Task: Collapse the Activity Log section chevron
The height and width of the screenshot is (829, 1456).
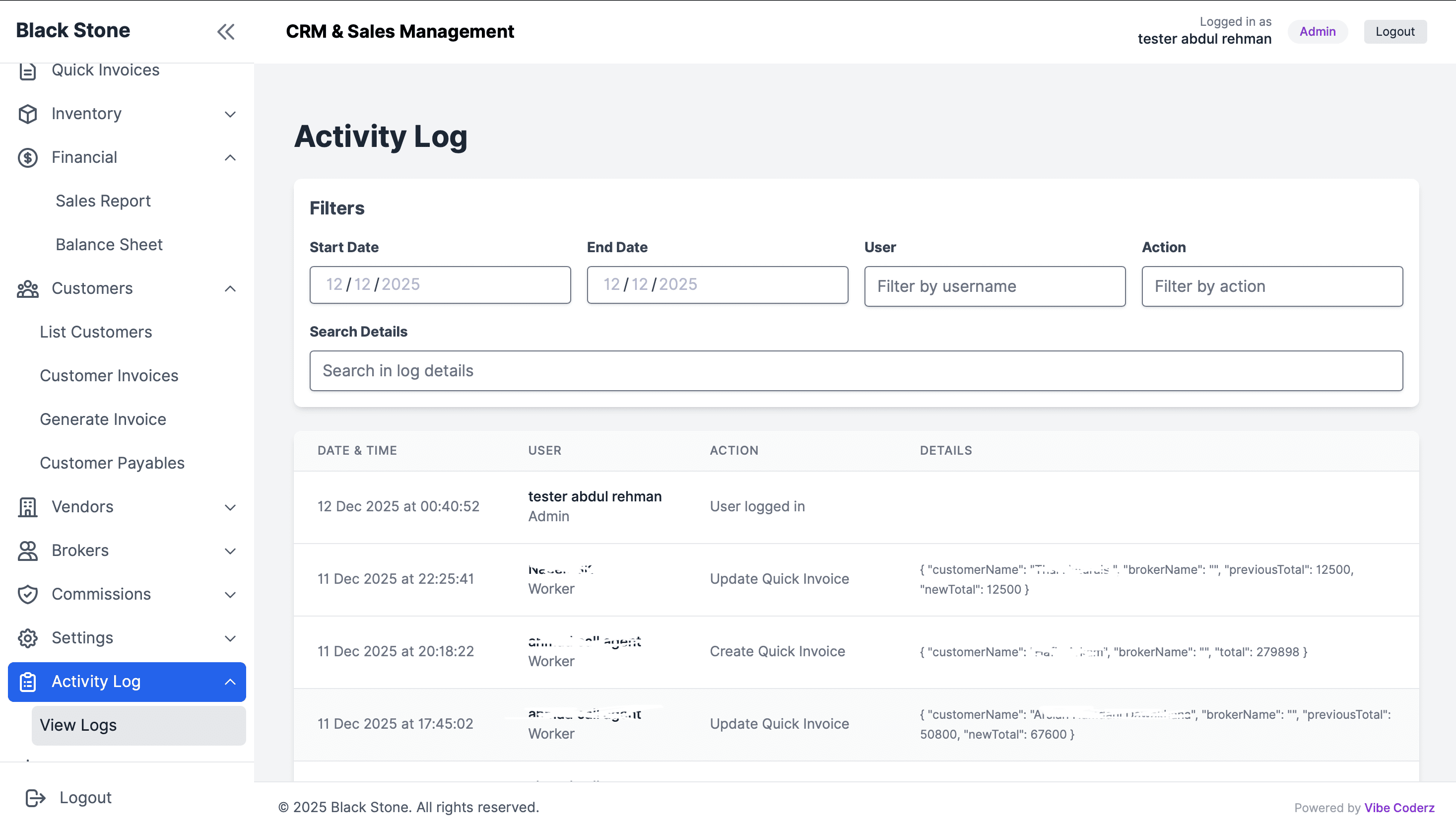Action: [230, 682]
